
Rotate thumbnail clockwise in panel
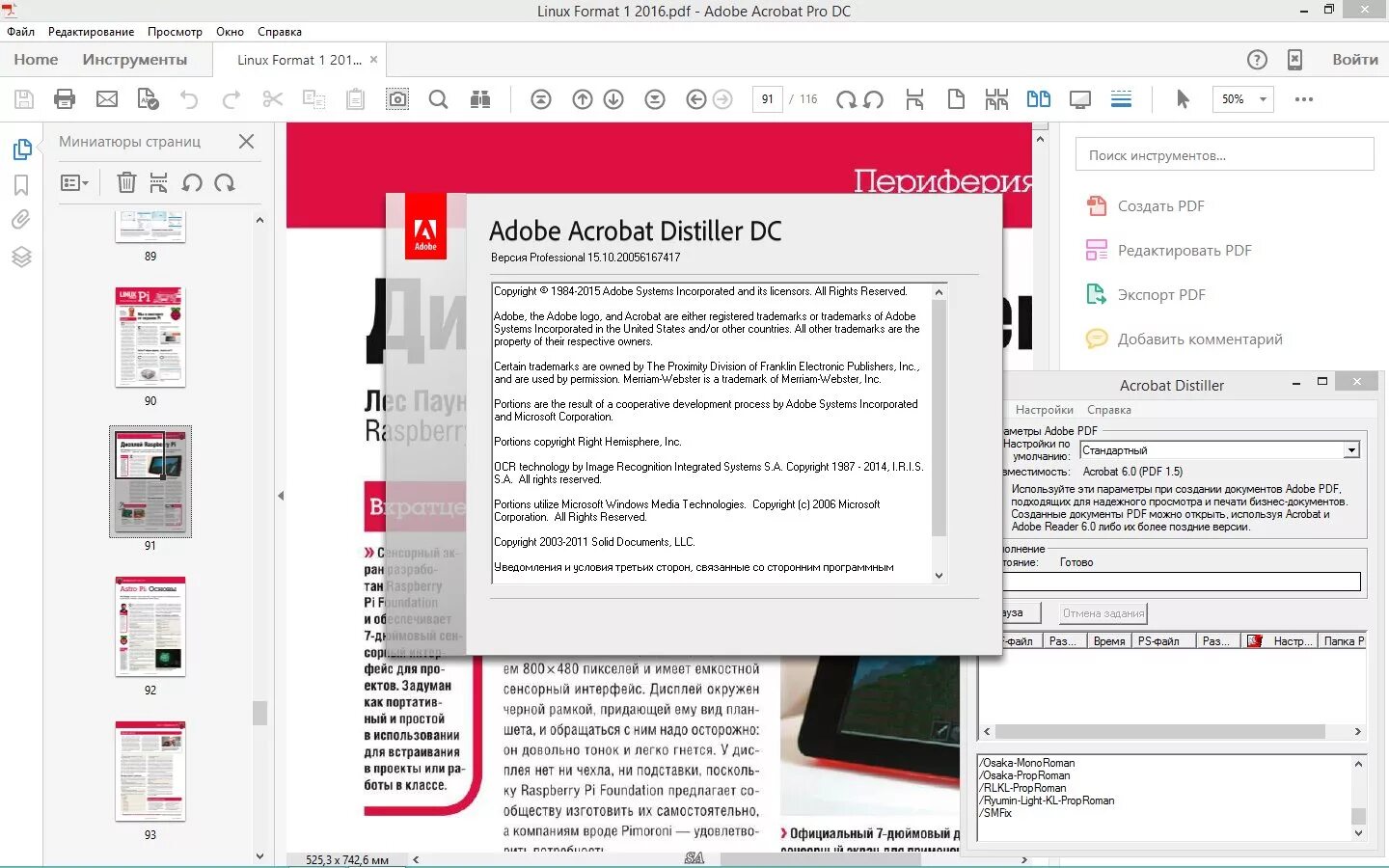tap(225, 182)
